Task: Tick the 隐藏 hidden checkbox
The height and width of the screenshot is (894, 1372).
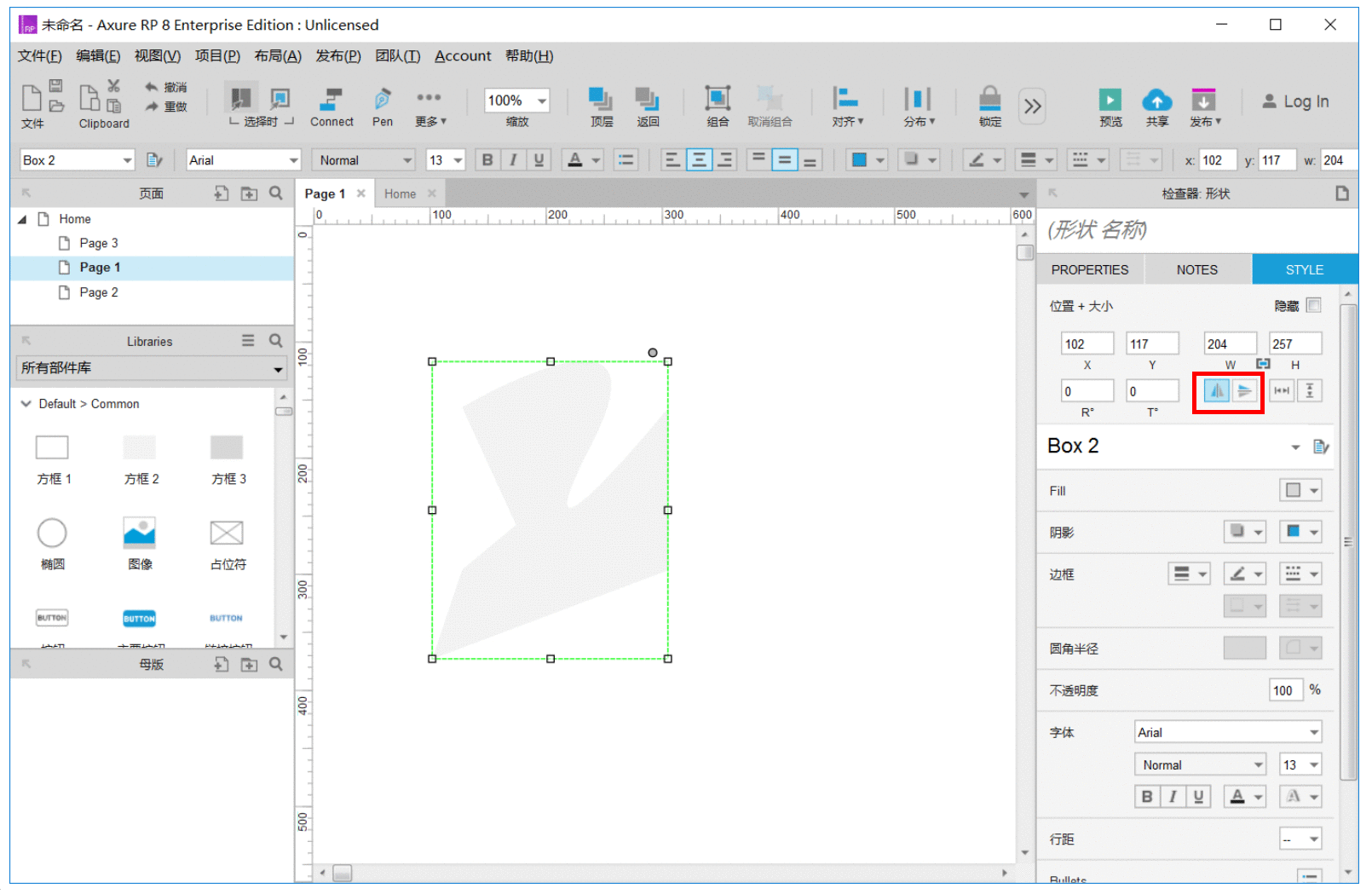Action: tap(1313, 305)
